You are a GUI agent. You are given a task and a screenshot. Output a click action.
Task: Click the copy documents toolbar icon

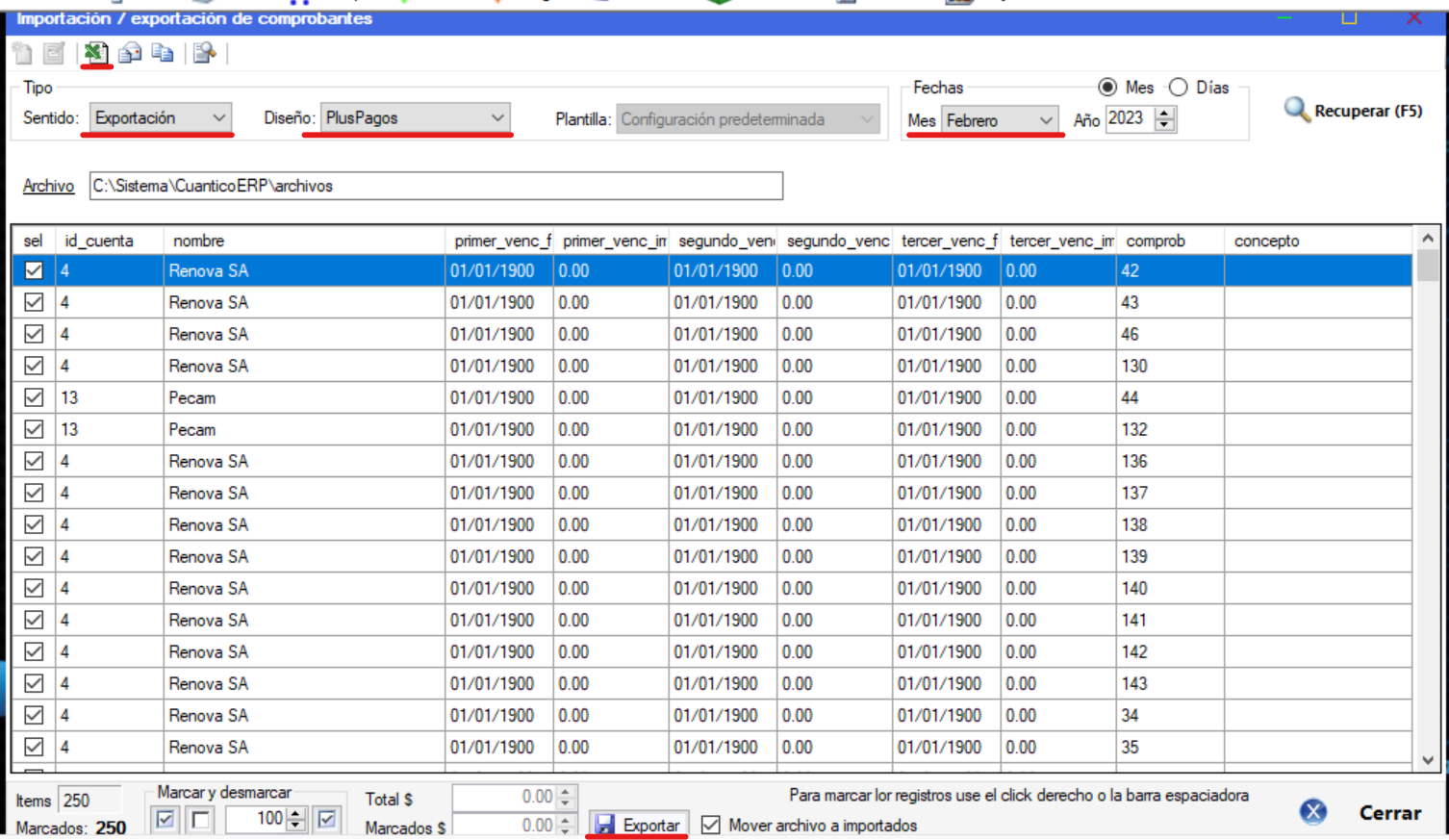(x=164, y=53)
